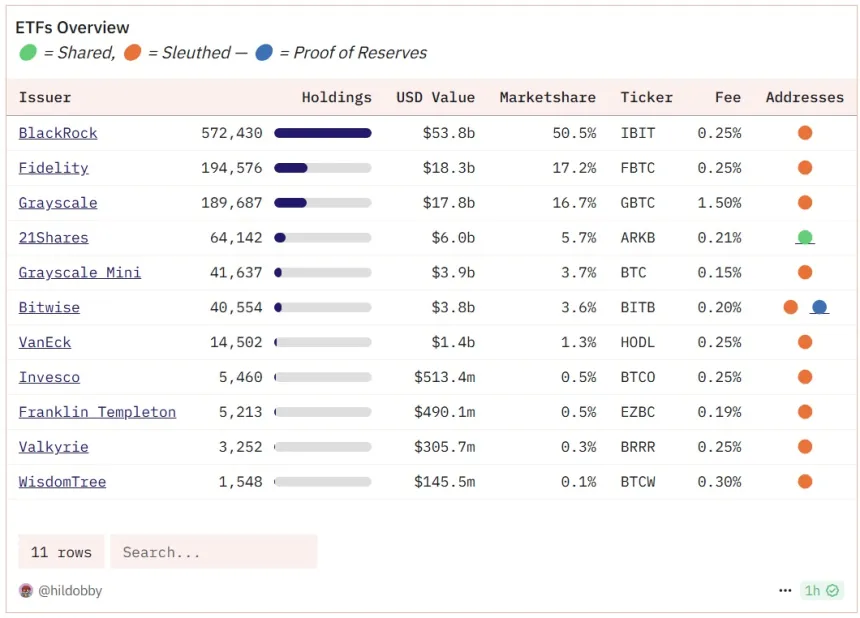Sort by the USD Value column header
The image size is (860, 618).
pos(435,97)
